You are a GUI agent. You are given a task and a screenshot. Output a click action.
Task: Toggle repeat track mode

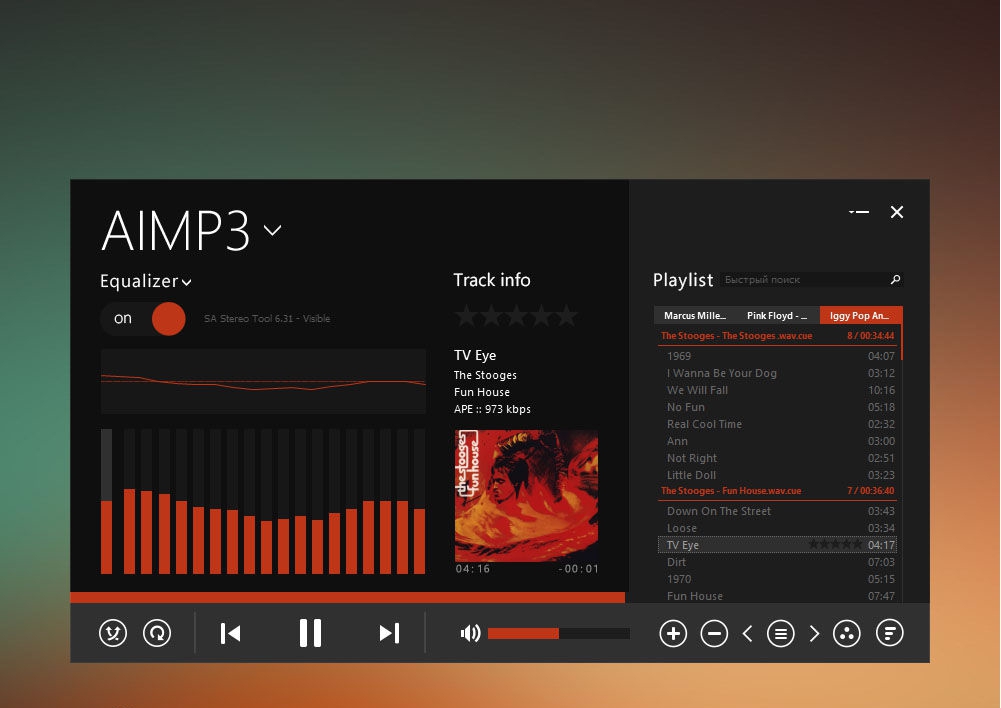[157, 633]
